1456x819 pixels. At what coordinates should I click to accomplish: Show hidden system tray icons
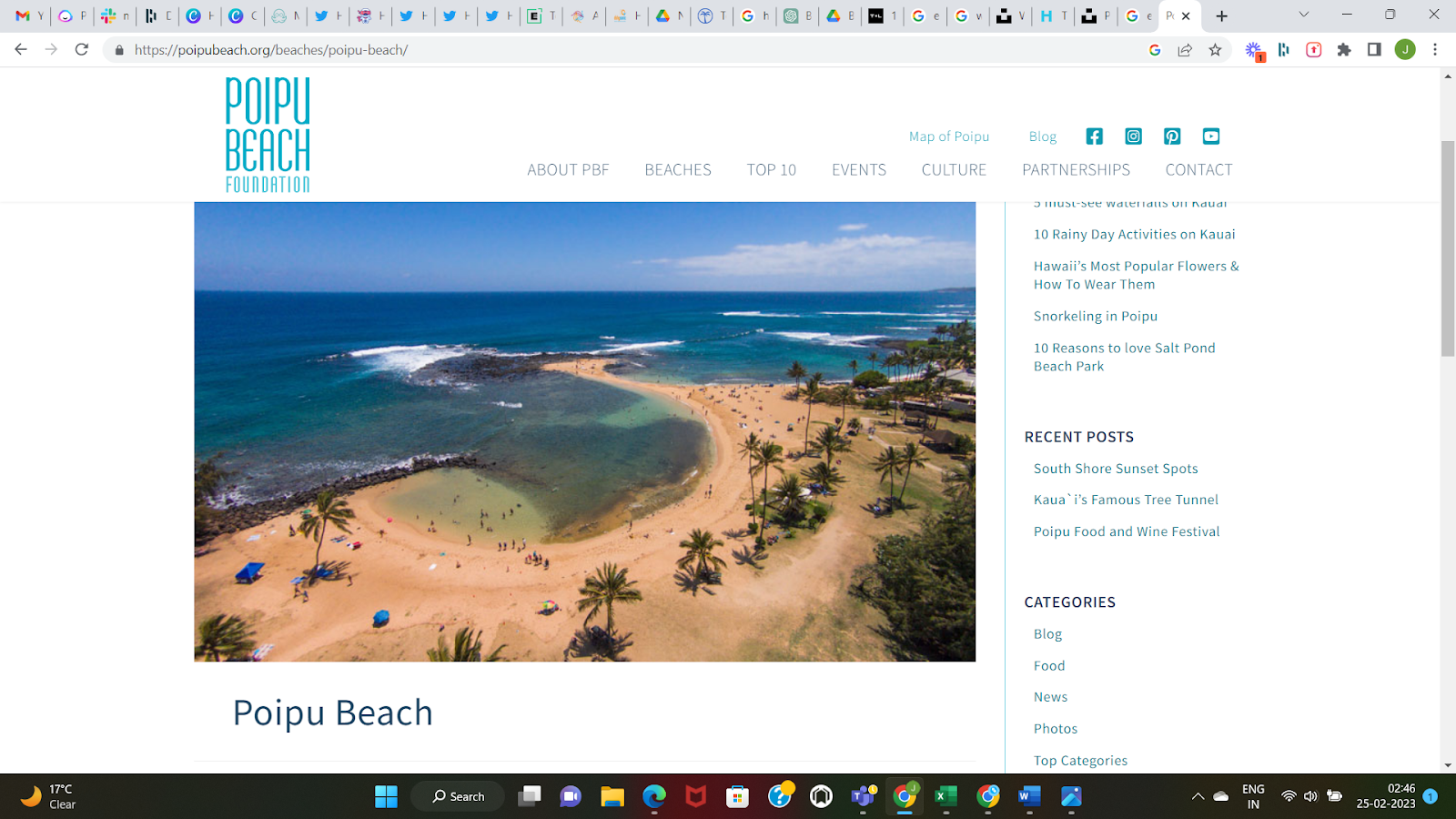1198,797
